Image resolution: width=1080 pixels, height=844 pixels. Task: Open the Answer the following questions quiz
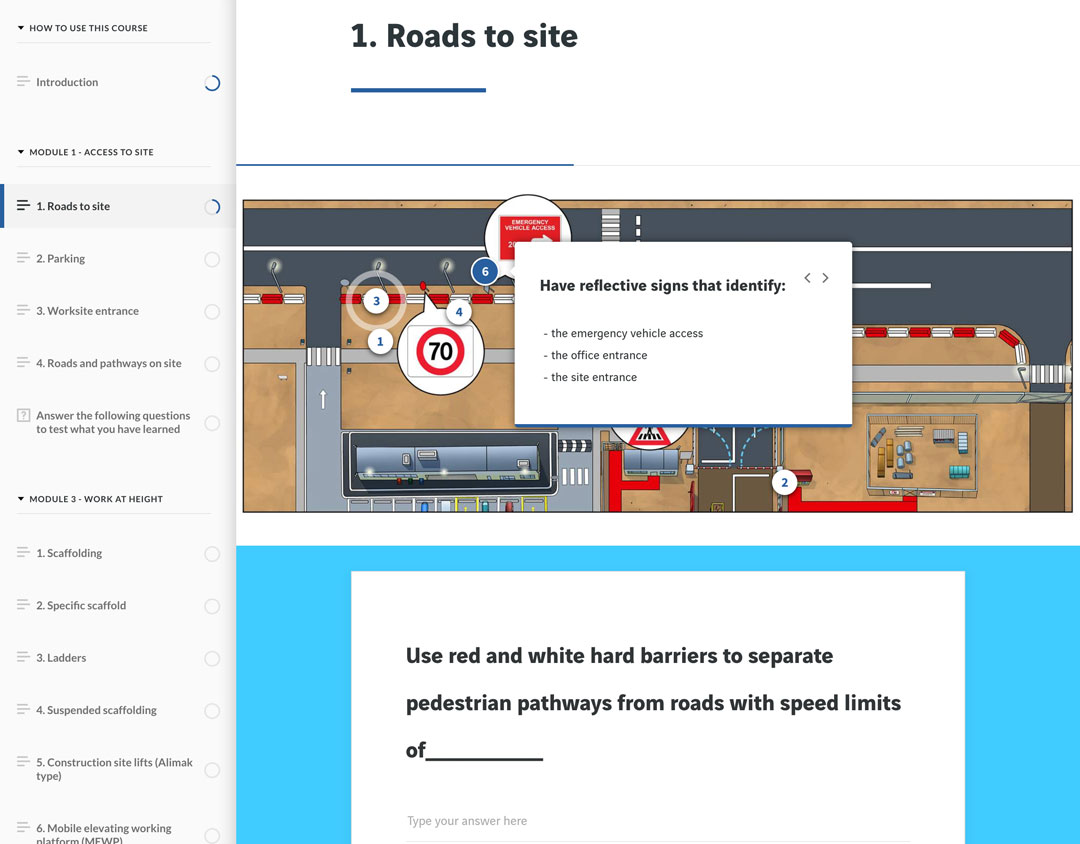(118, 422)
